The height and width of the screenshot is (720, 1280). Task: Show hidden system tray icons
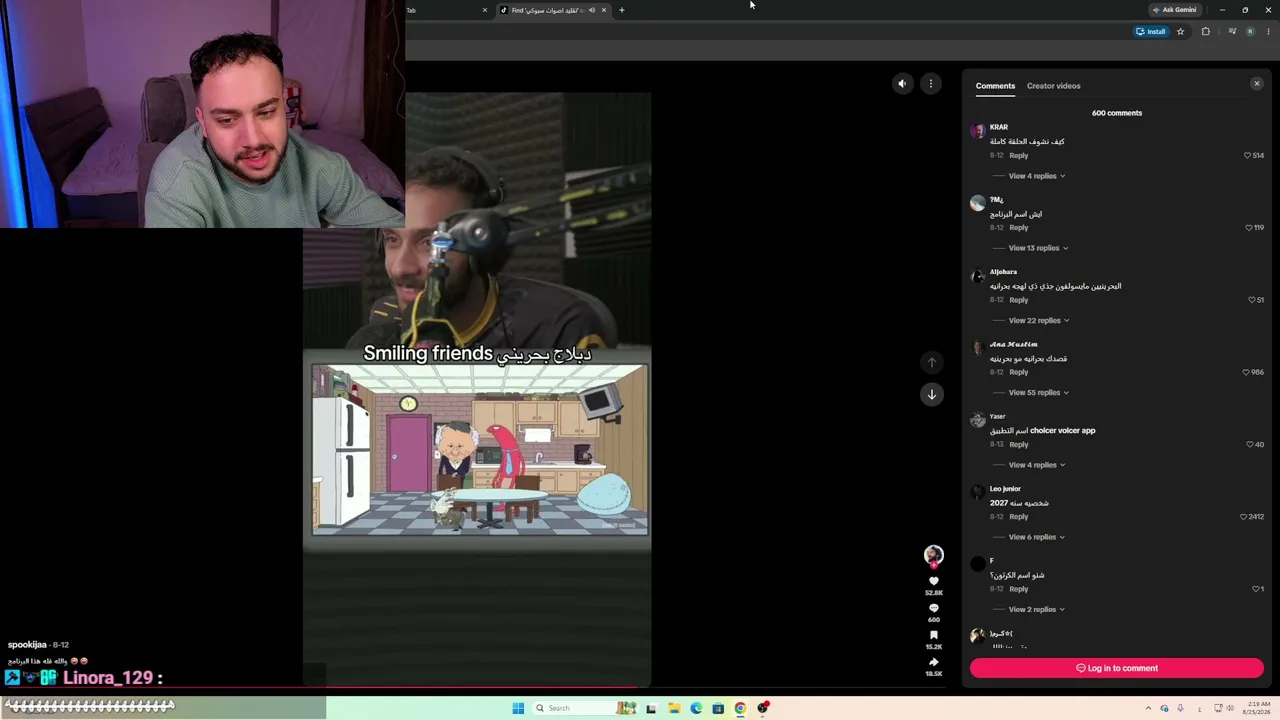tap(1148, 708)
